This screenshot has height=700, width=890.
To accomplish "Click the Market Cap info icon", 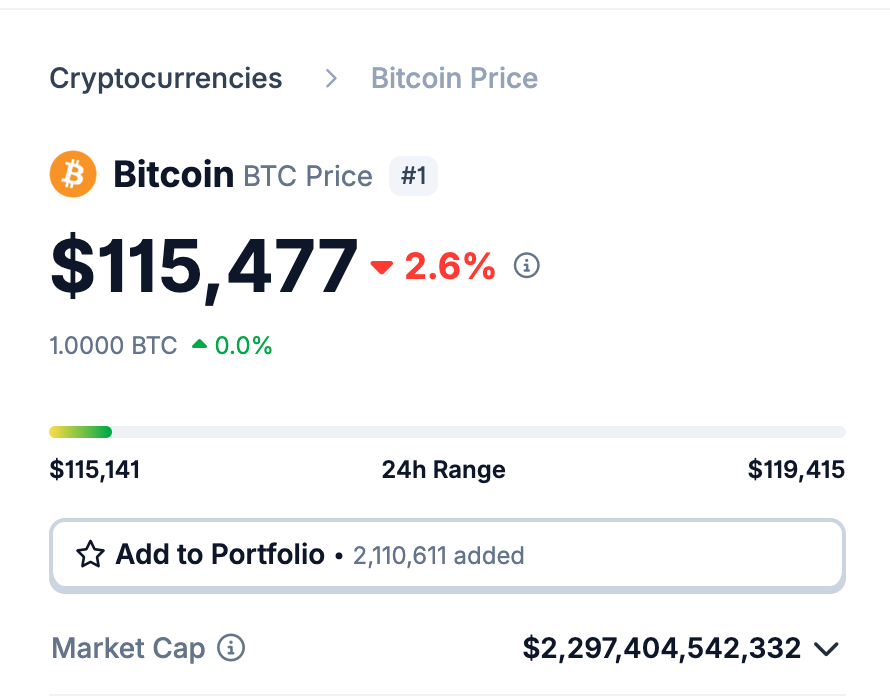I will (231, 648).
